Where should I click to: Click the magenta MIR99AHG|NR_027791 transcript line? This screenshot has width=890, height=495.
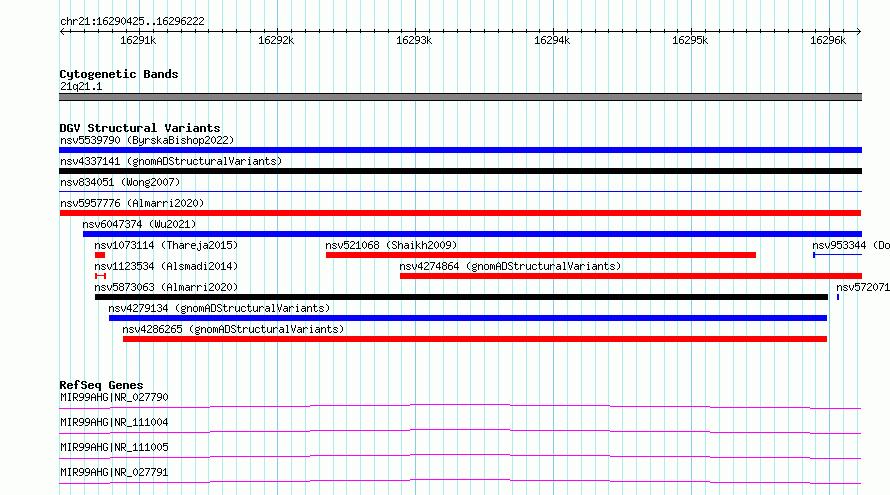tap(460, 481)
